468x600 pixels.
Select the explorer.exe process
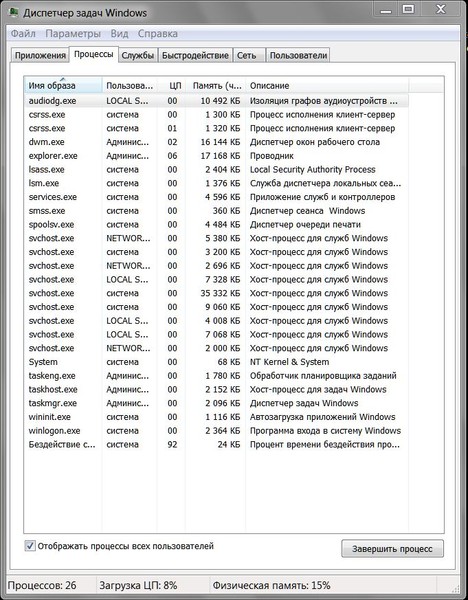pos(216,156)
